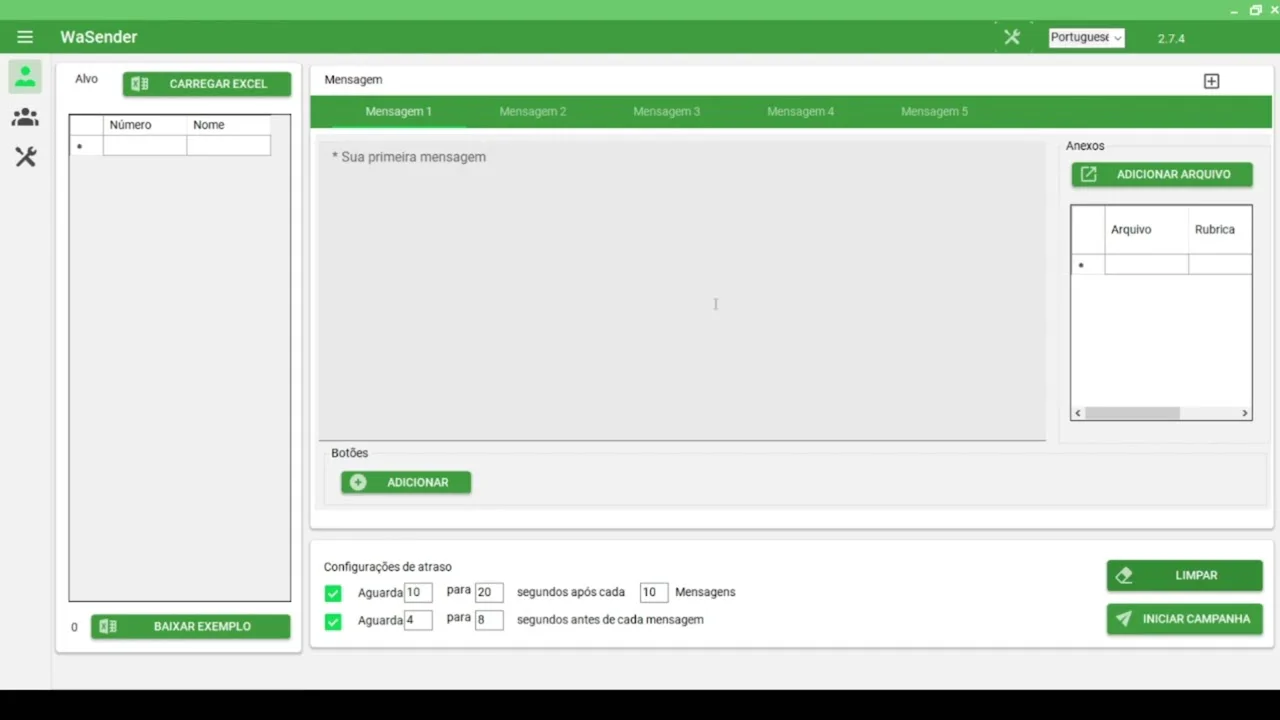Switch to the Mensagem 5 tab

934,111
